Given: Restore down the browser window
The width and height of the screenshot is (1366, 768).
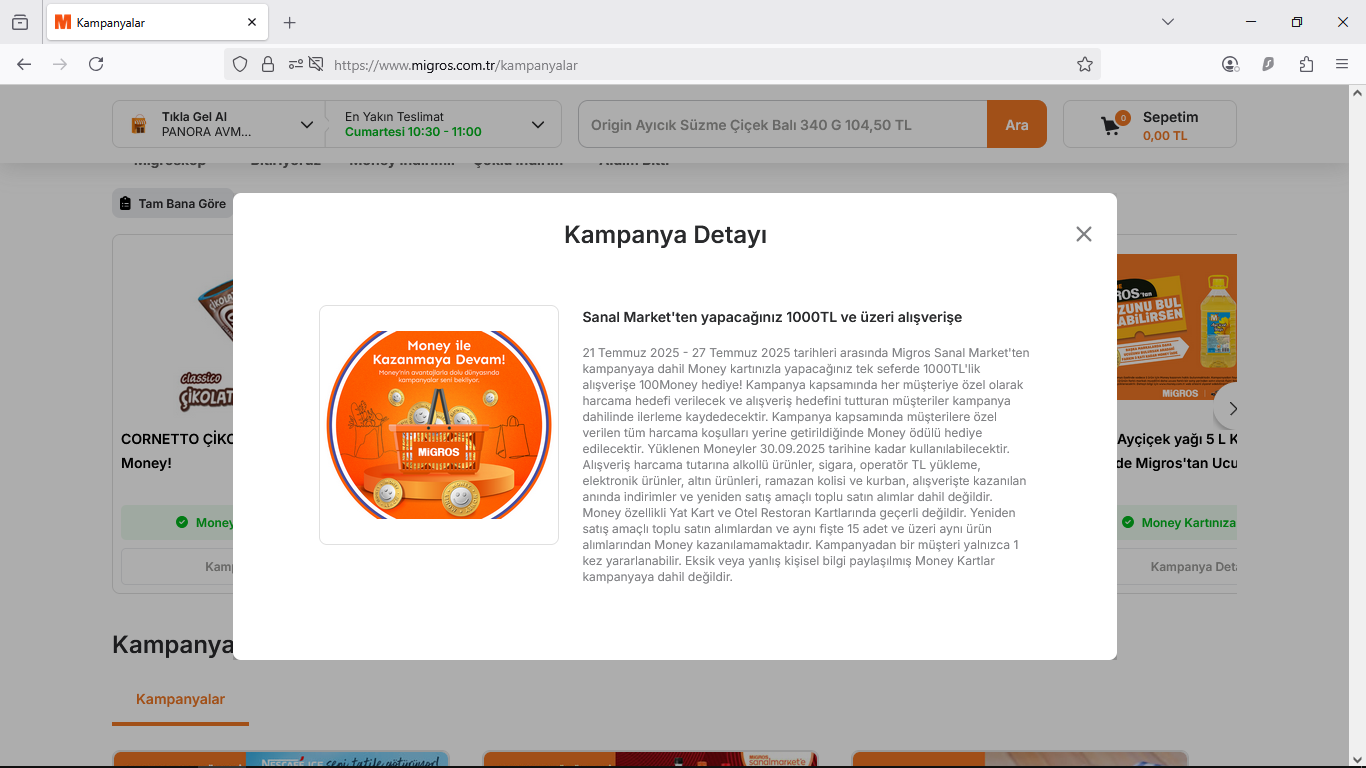Looking at the screenshot, I should (1297, 22).
